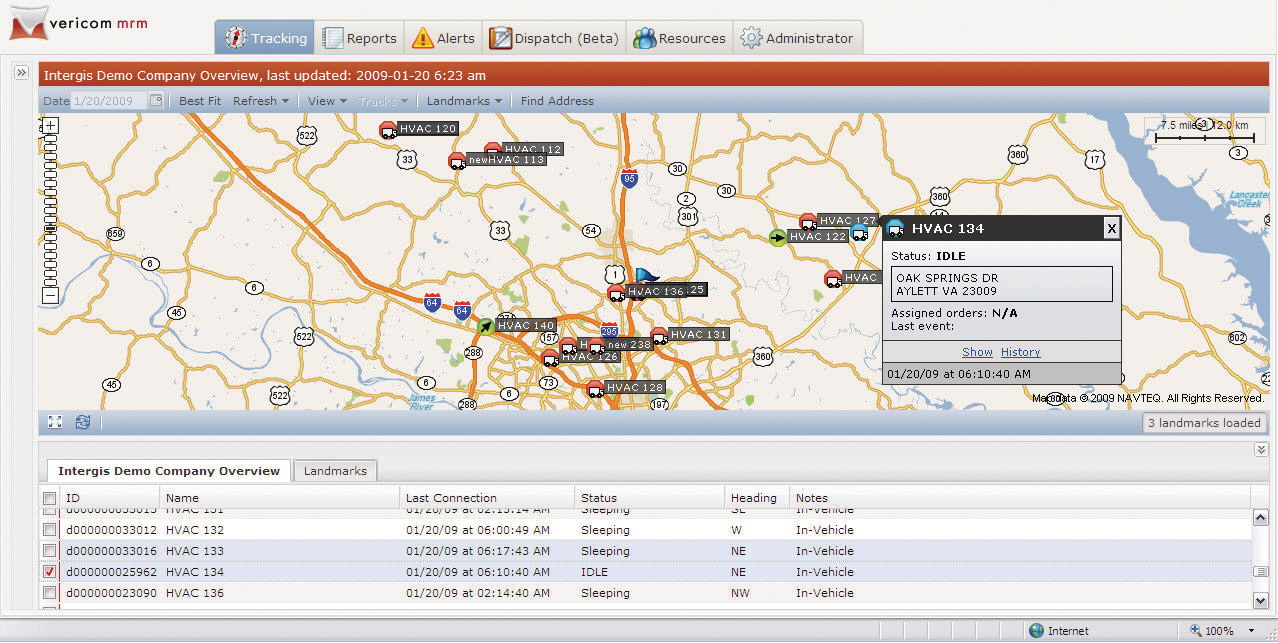
Task: Open the View dropdown menu
Action: [327, 101]
